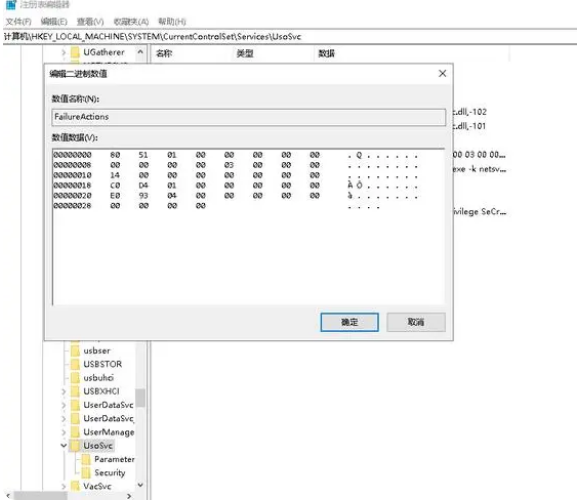Expand the UserManager tree node
Screen dimensions: 577x503
tap(63, 432)
